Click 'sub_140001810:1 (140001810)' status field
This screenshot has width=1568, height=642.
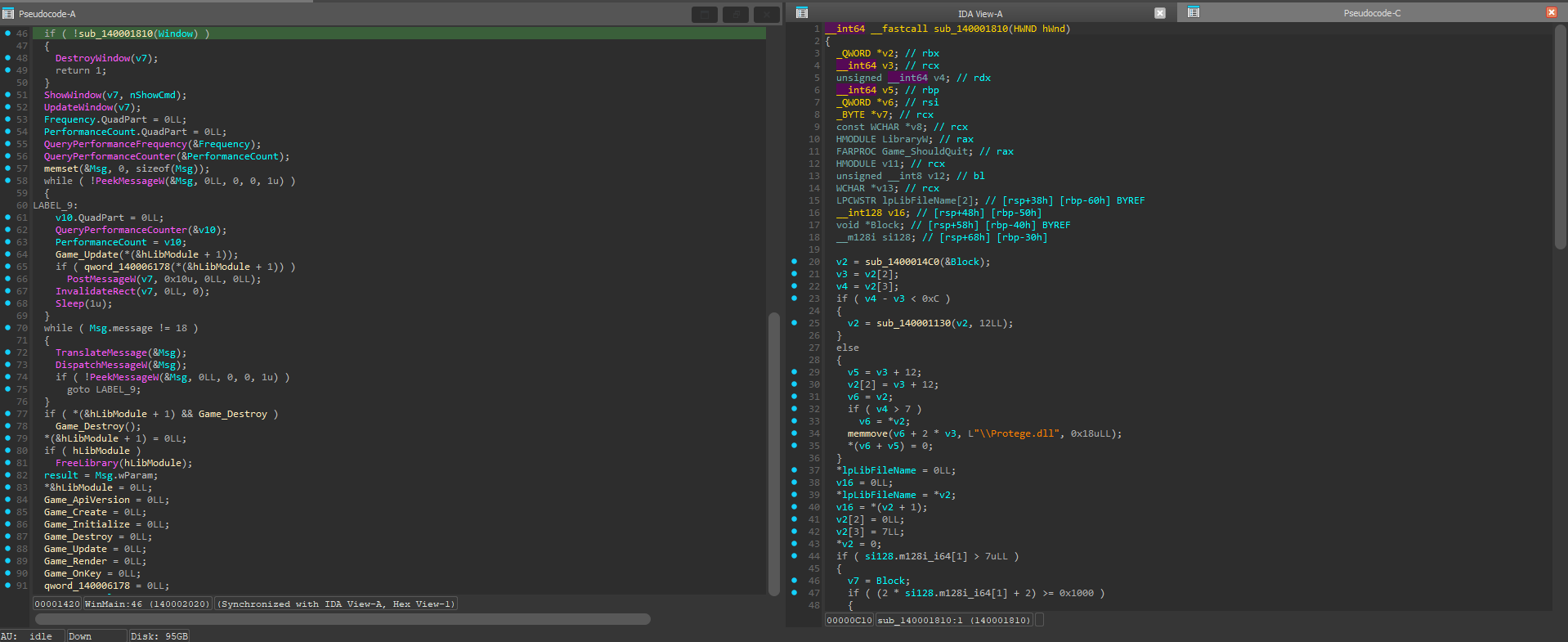coord(955,620)
